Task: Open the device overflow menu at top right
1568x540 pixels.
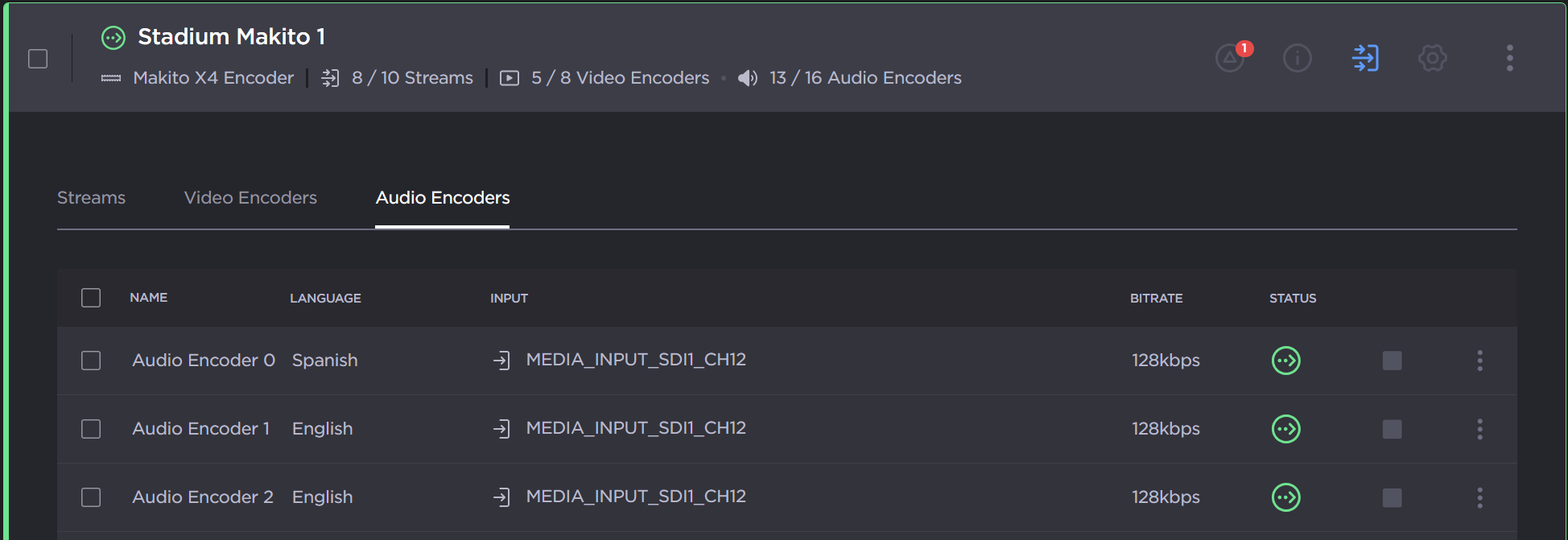Action: (x=1509, y=58)
